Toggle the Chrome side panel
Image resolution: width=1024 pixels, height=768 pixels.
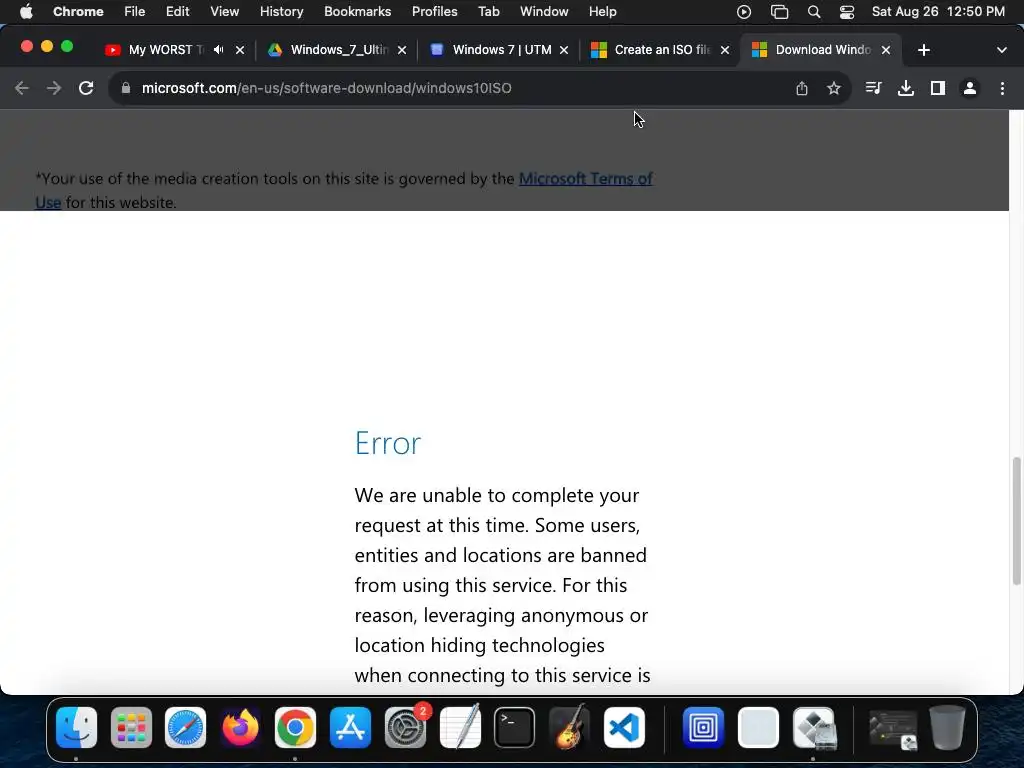[x=938, y=88]
